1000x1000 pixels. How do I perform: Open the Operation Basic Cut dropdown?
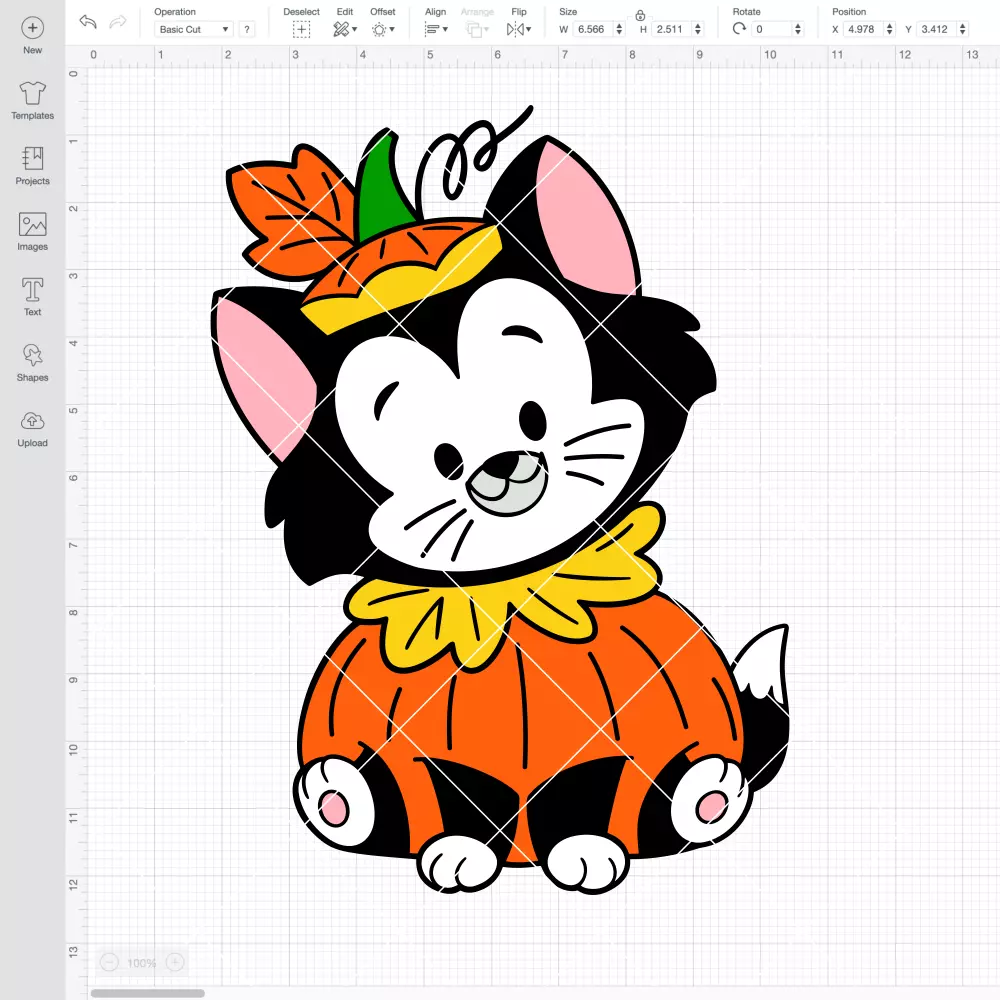(193, 29)
